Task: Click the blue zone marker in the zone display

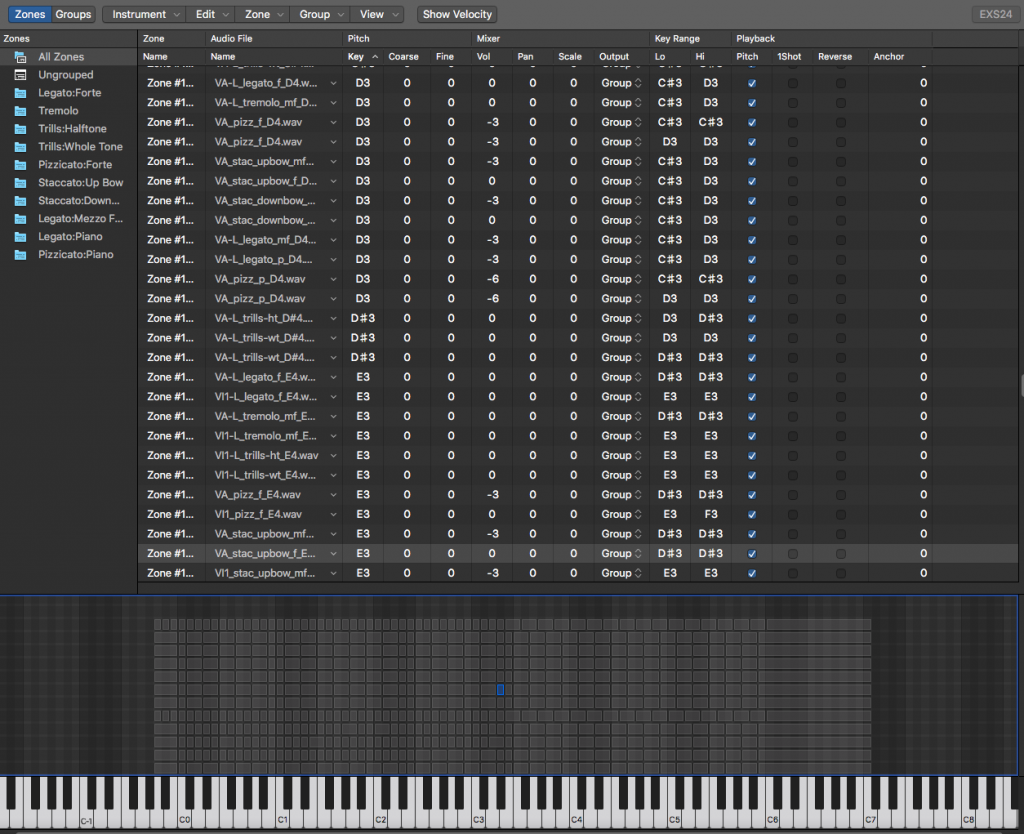Action: pyautogui.click(x=500, y=689)
